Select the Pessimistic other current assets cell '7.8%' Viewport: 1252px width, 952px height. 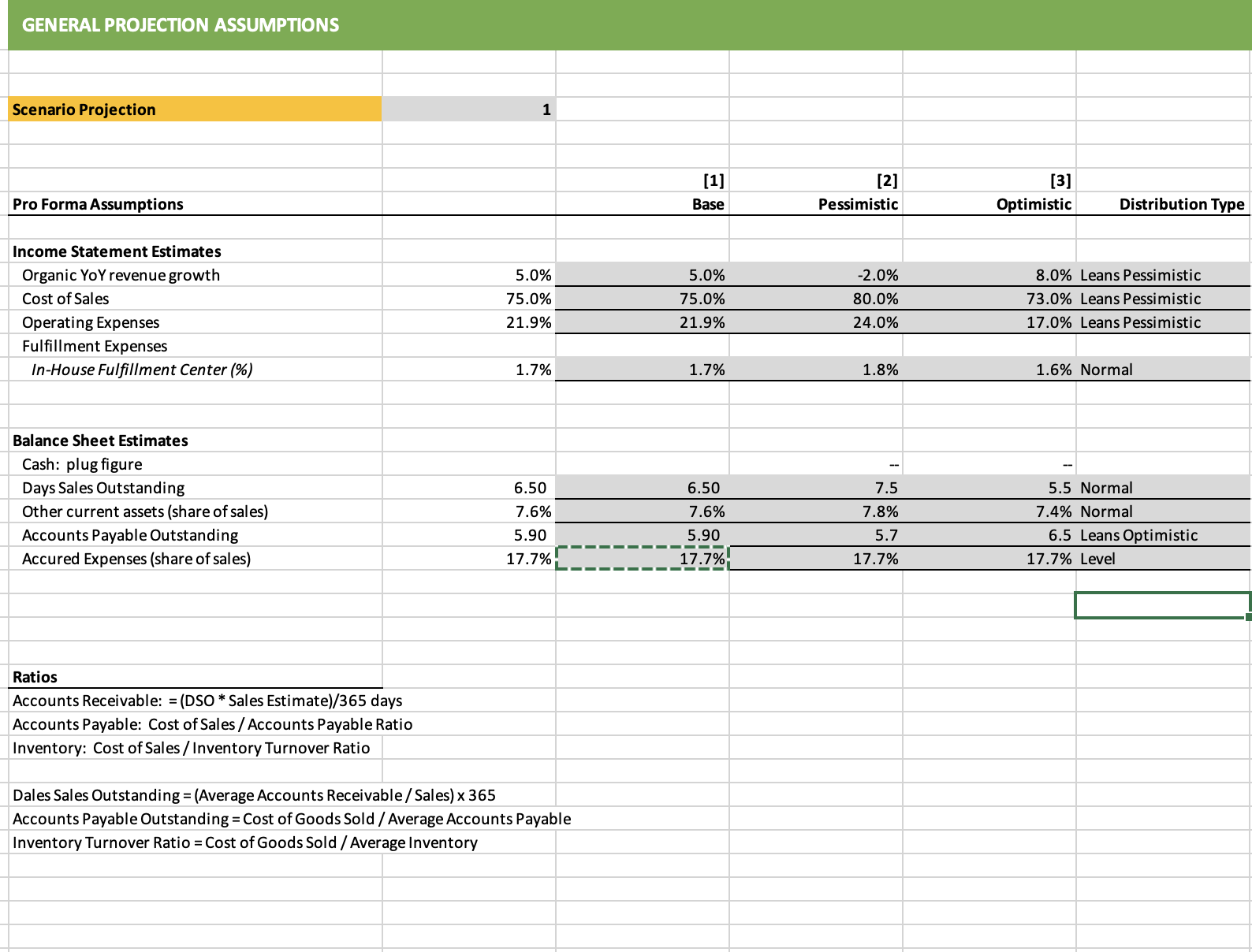click(816, 511)
